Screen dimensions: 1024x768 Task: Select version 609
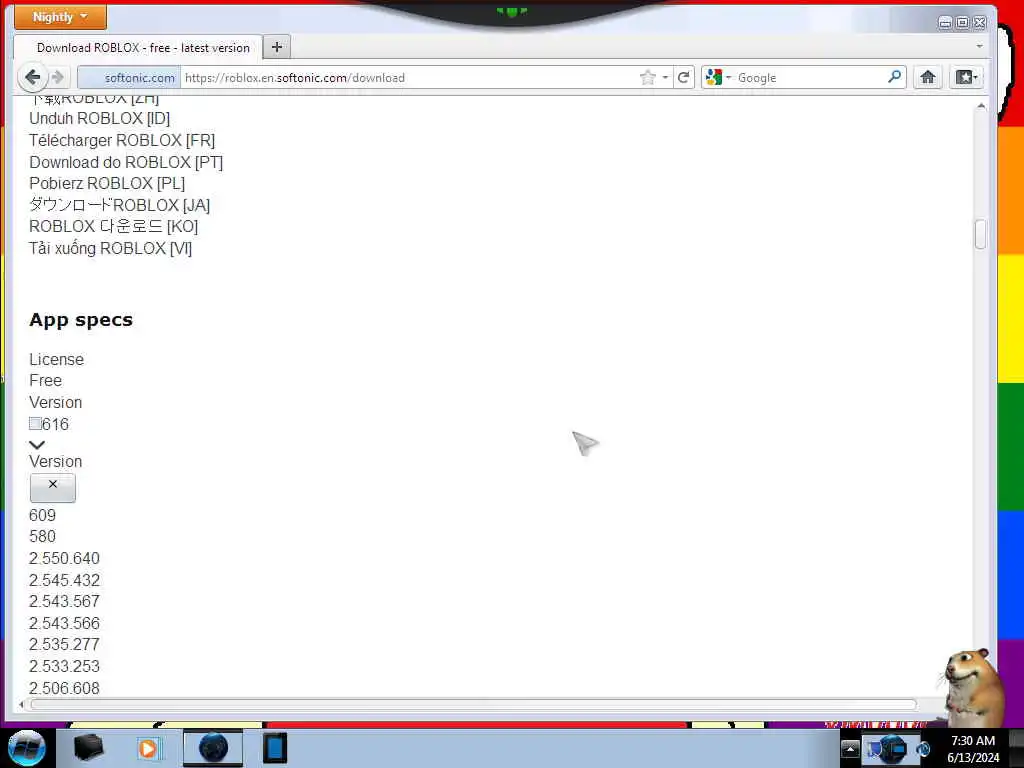[x=42, y=515]
